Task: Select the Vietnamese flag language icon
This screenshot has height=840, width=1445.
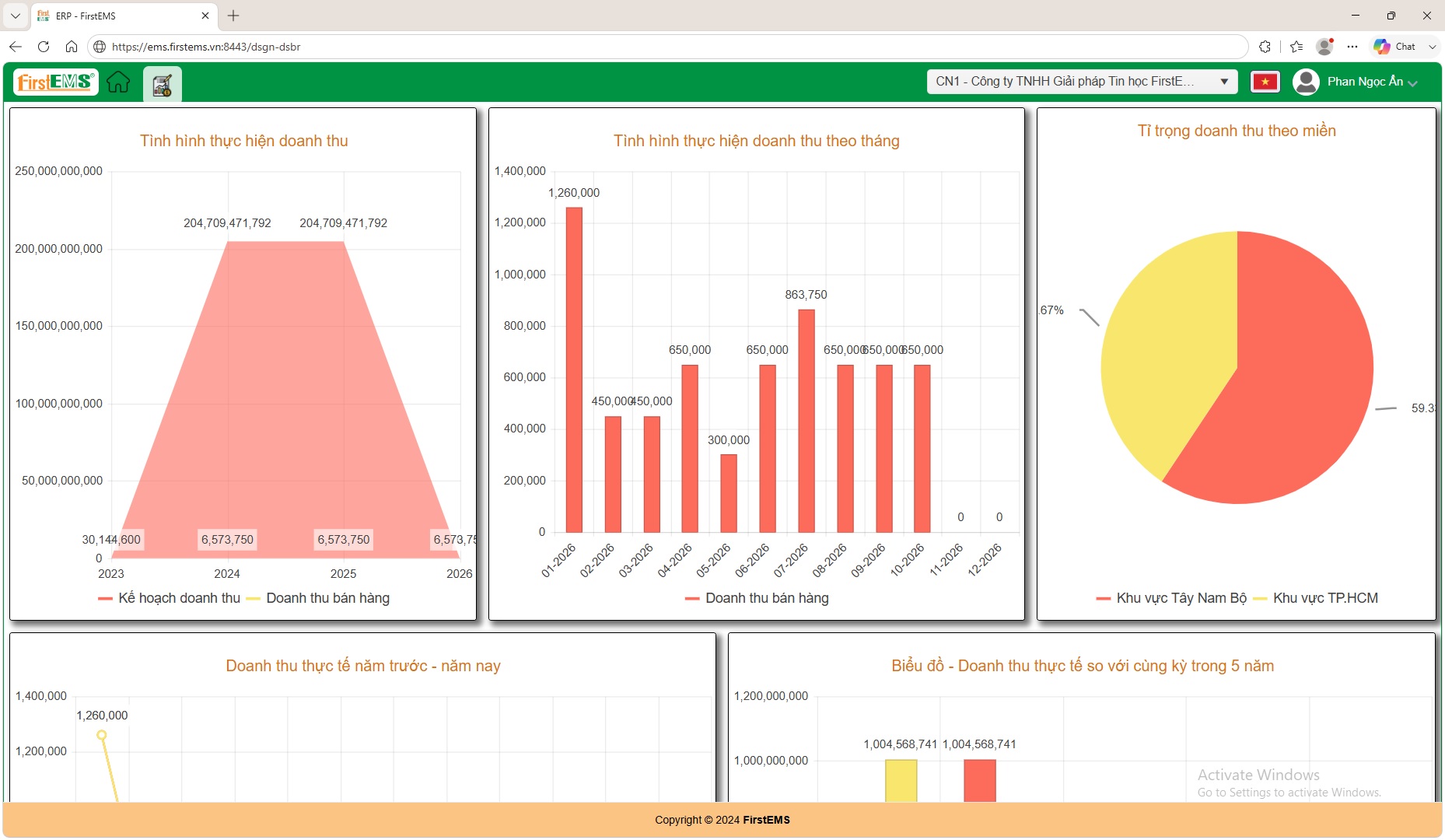Action: [1265, 82]
